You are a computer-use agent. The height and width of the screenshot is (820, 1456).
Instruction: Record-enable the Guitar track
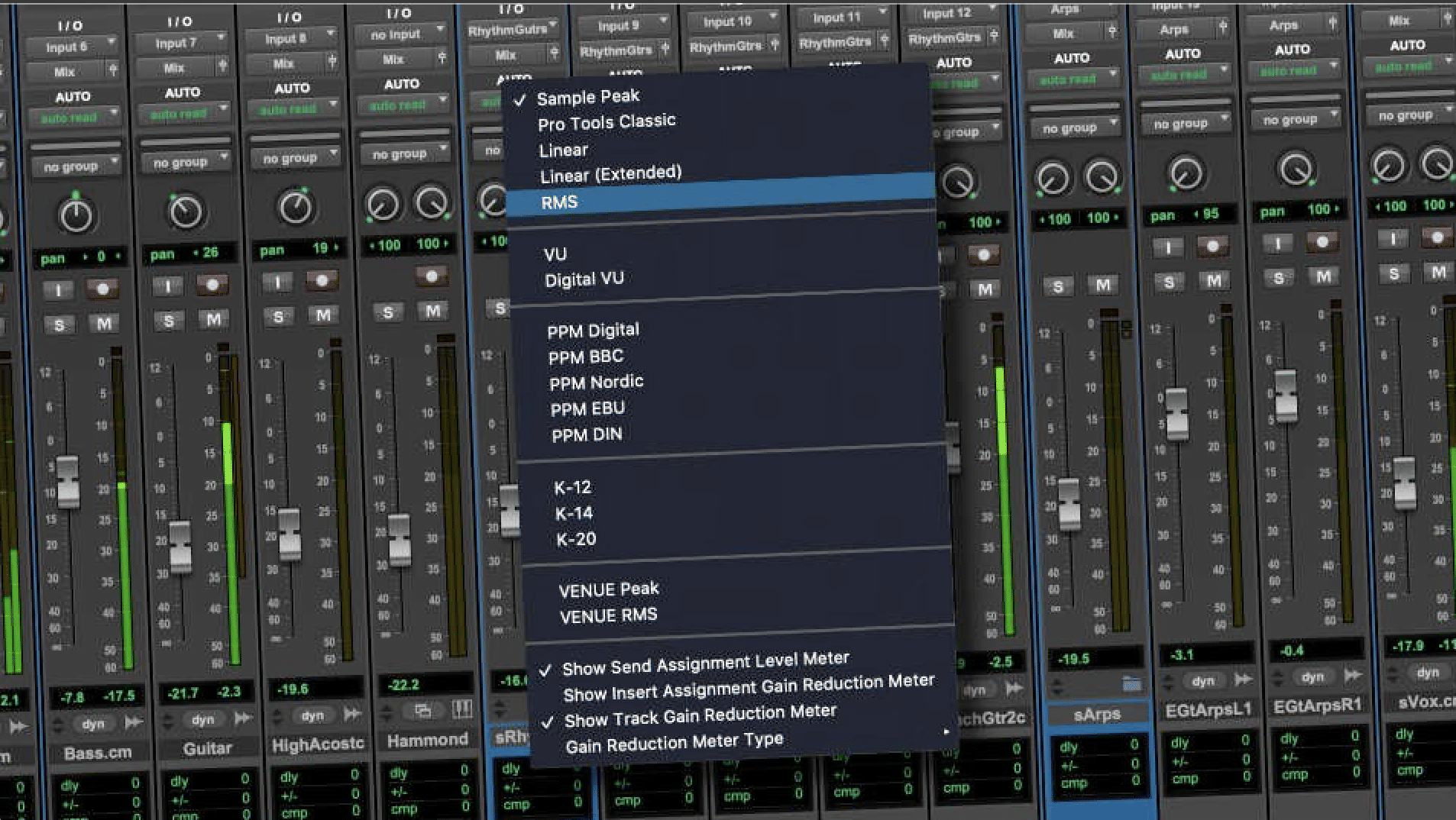coord(212,284)
